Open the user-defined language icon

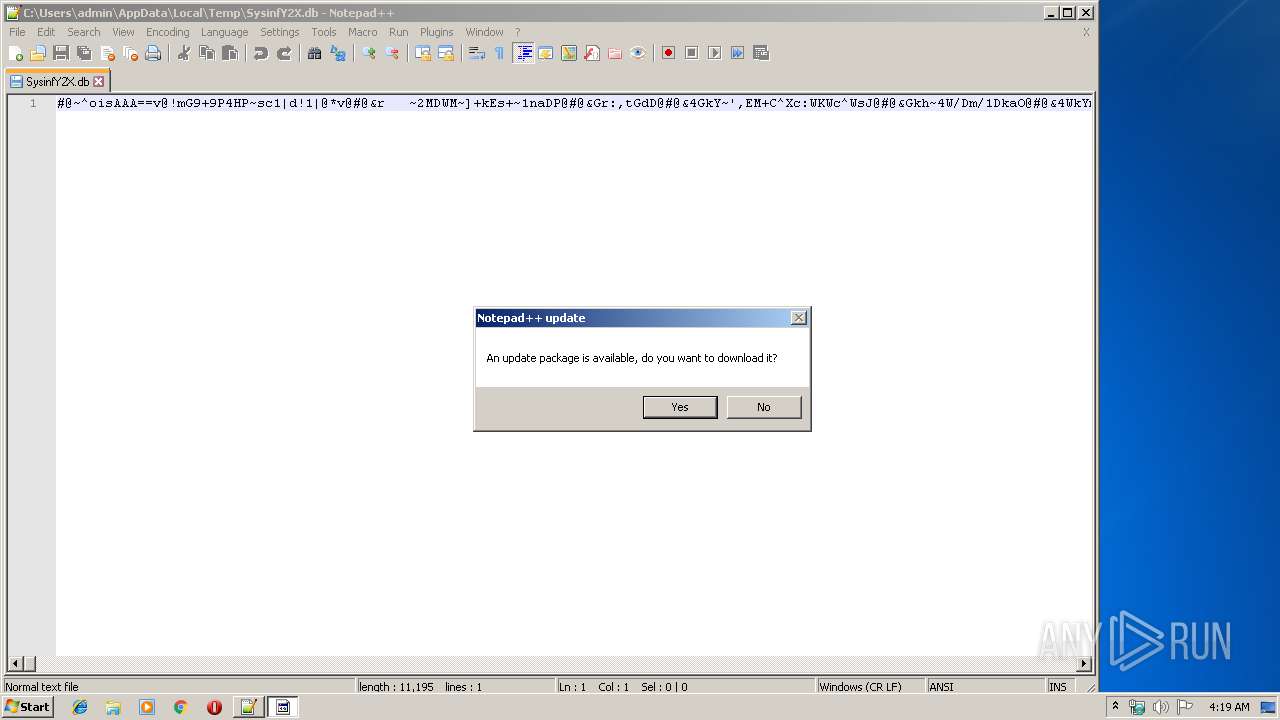pos(546,53)
